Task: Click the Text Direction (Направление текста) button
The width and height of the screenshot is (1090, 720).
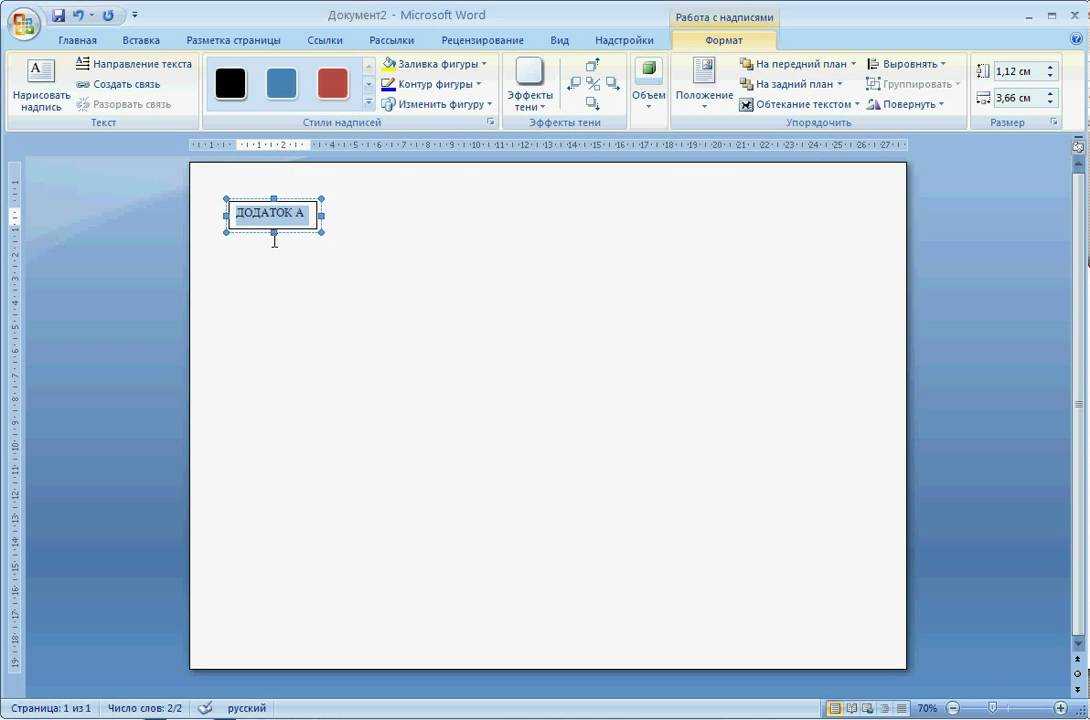Action: (x=133, y=64)
